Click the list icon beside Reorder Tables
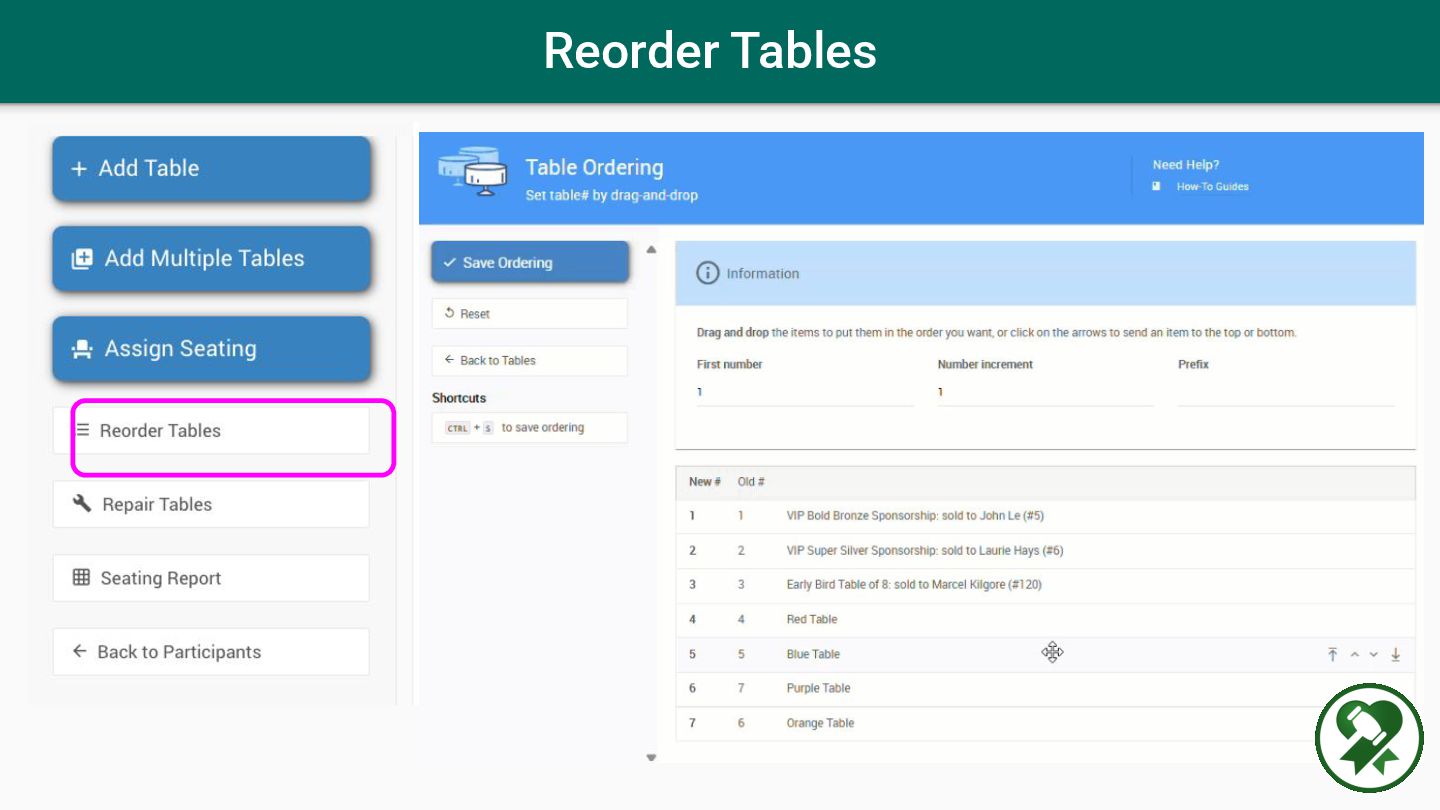The image size is (1440, 810). tap(83, 430)
